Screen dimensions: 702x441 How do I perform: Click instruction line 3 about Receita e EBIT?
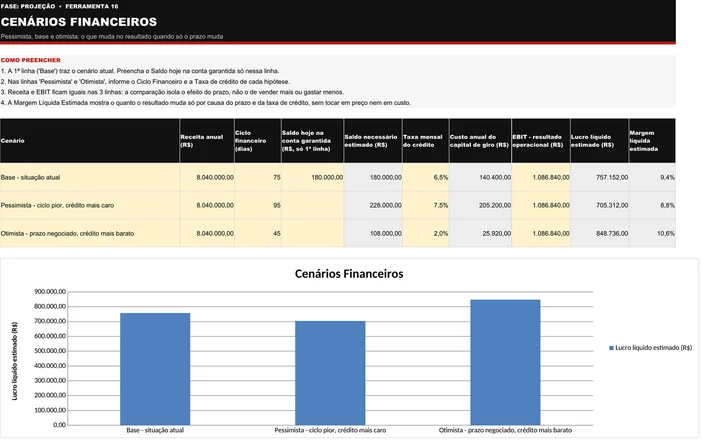(172, 92)
